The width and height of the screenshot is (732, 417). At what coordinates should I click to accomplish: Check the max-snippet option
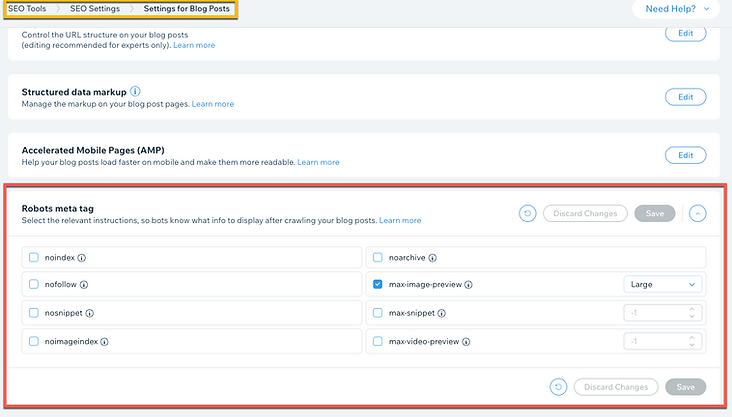click(x=378, y=313)
